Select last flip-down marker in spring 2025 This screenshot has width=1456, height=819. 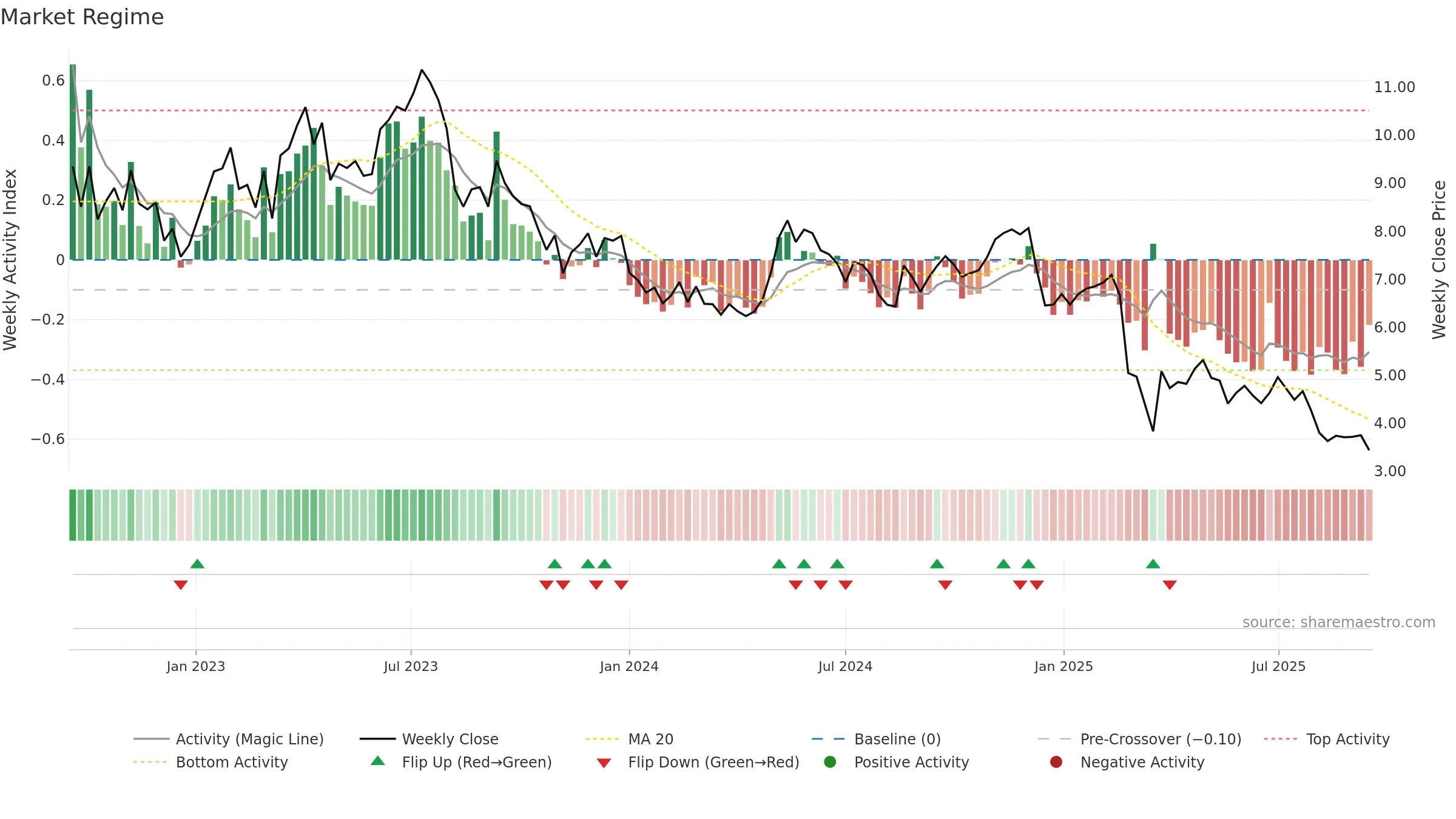(x=1170, y=585)
